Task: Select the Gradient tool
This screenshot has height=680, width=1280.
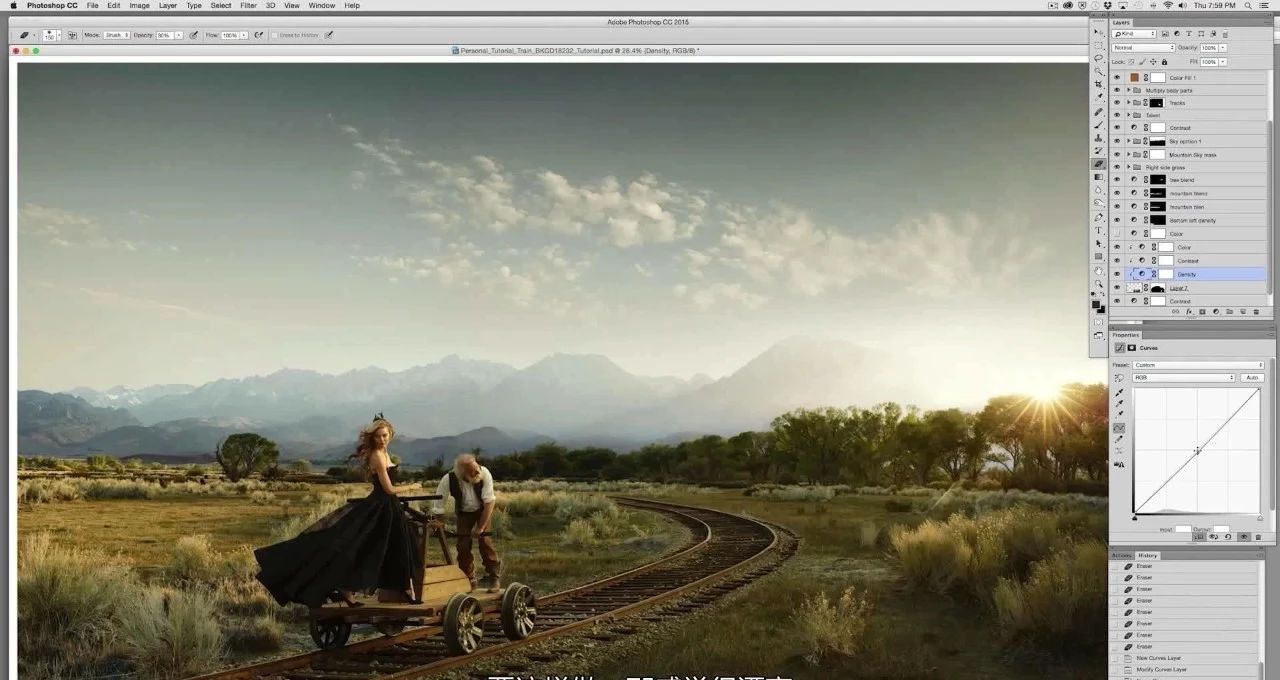Action: (x=1100, y=177)
